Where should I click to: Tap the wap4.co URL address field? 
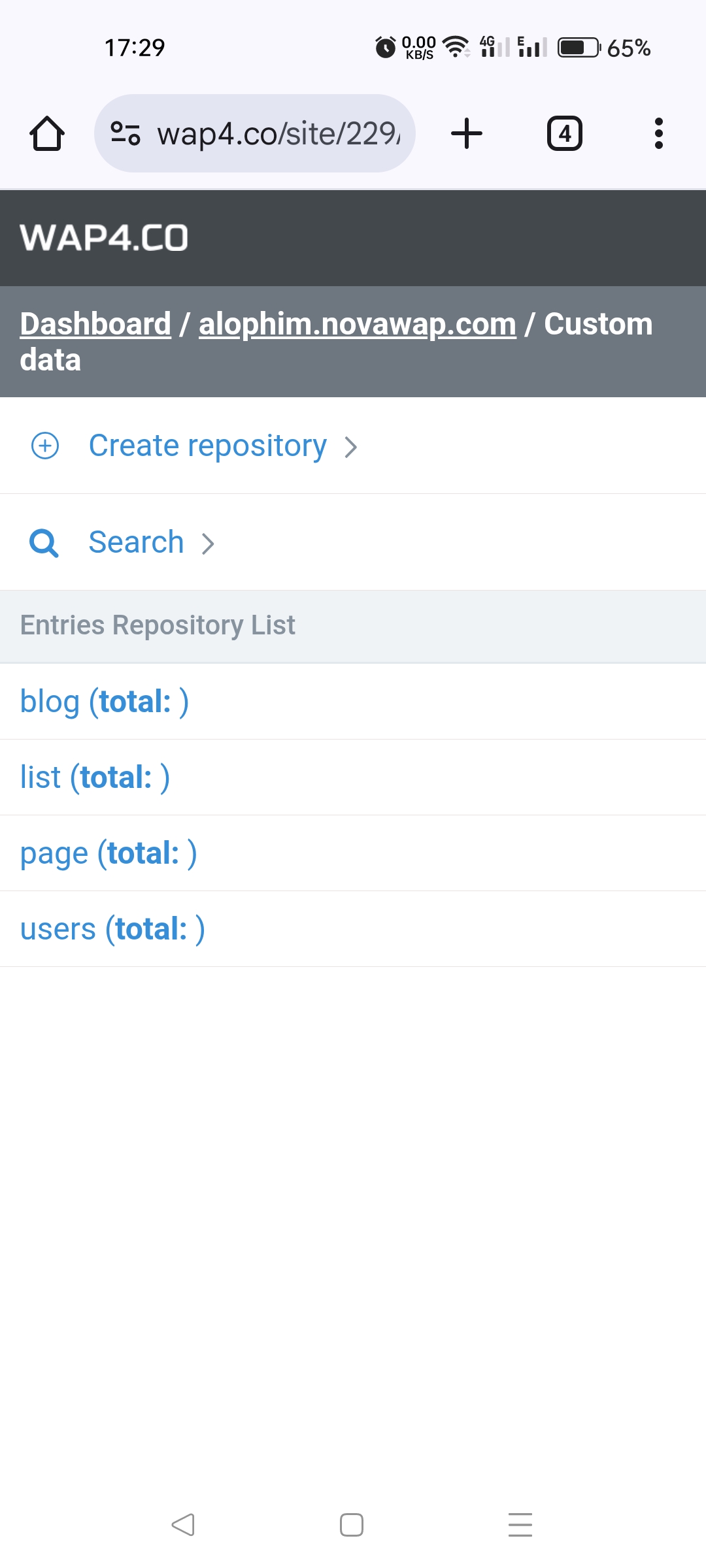(x=278, y=133)
